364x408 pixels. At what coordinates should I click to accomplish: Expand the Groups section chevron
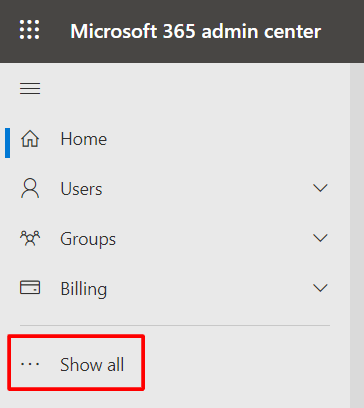[320, 238]
